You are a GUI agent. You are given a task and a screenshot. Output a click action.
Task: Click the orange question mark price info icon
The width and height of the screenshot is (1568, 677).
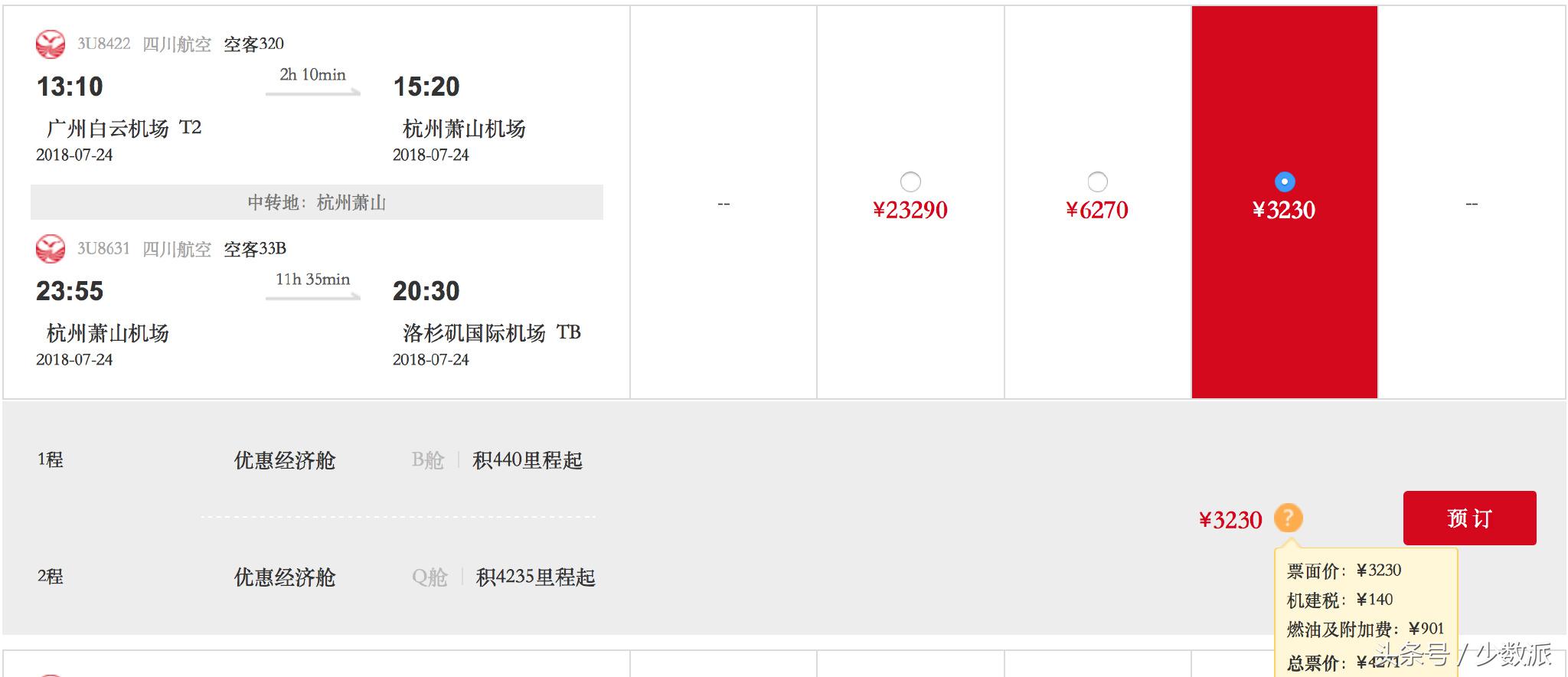(x=1288, y=518)
